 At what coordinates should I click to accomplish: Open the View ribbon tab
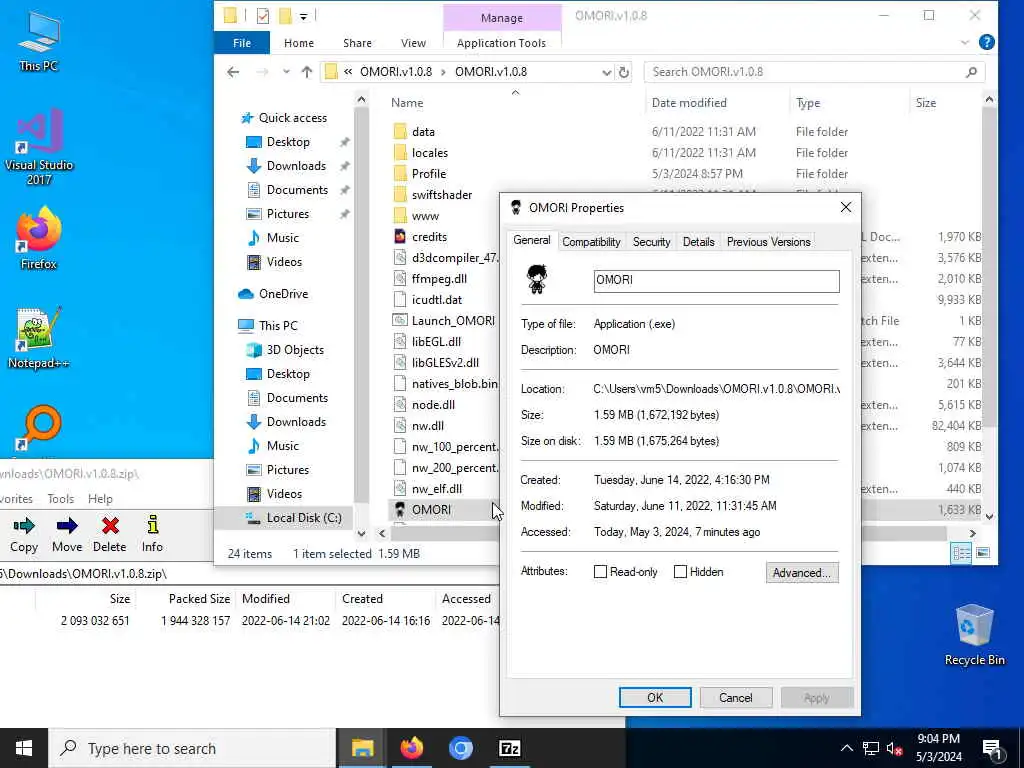(x=413, y=42)
